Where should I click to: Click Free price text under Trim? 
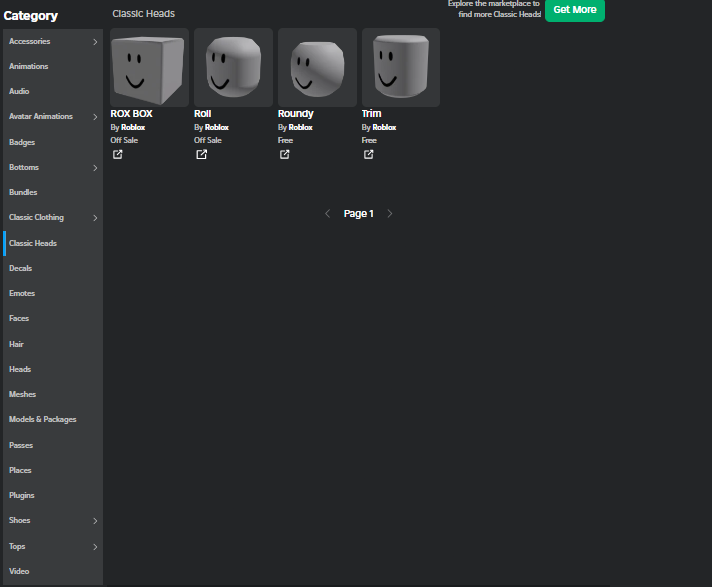tap(369, 140)
